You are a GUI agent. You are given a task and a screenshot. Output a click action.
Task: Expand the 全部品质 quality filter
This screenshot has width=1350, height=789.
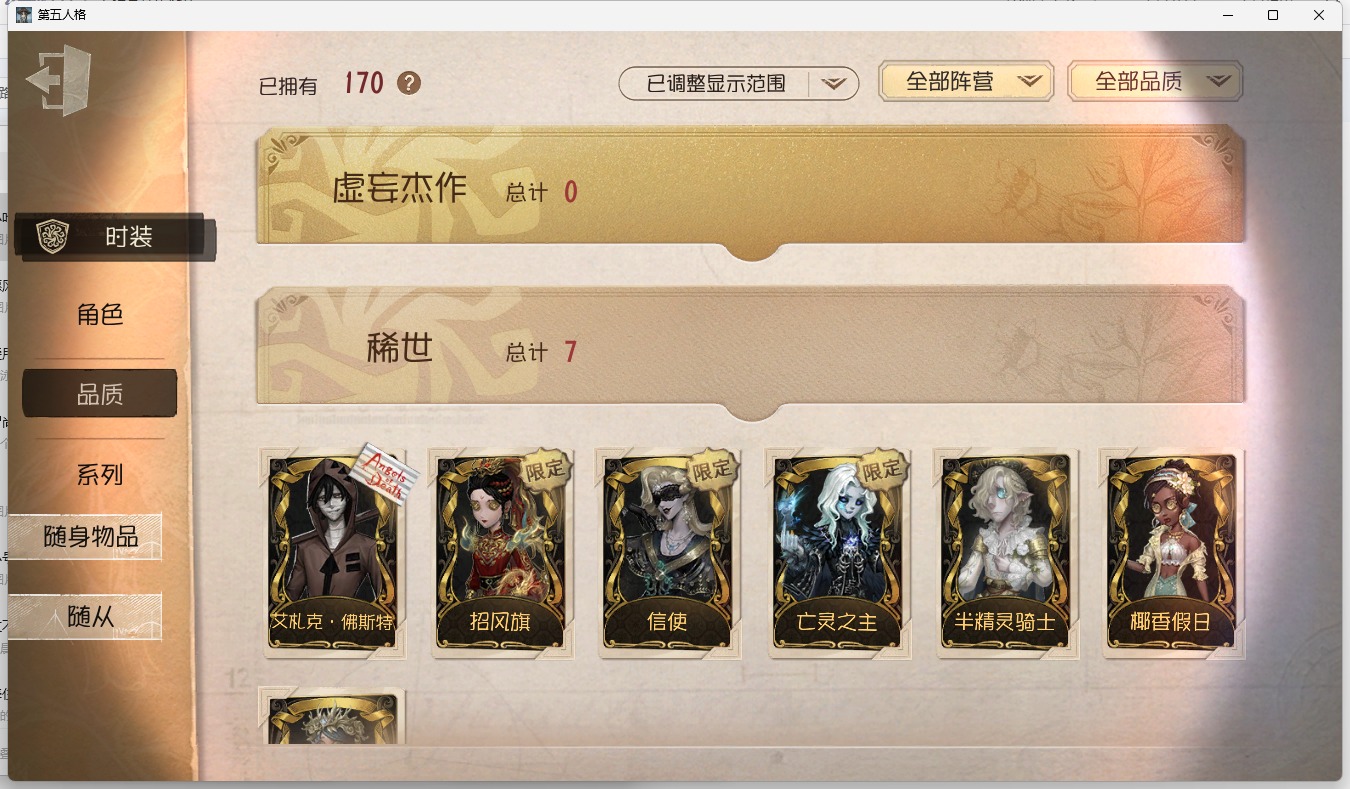(1155, 82)
